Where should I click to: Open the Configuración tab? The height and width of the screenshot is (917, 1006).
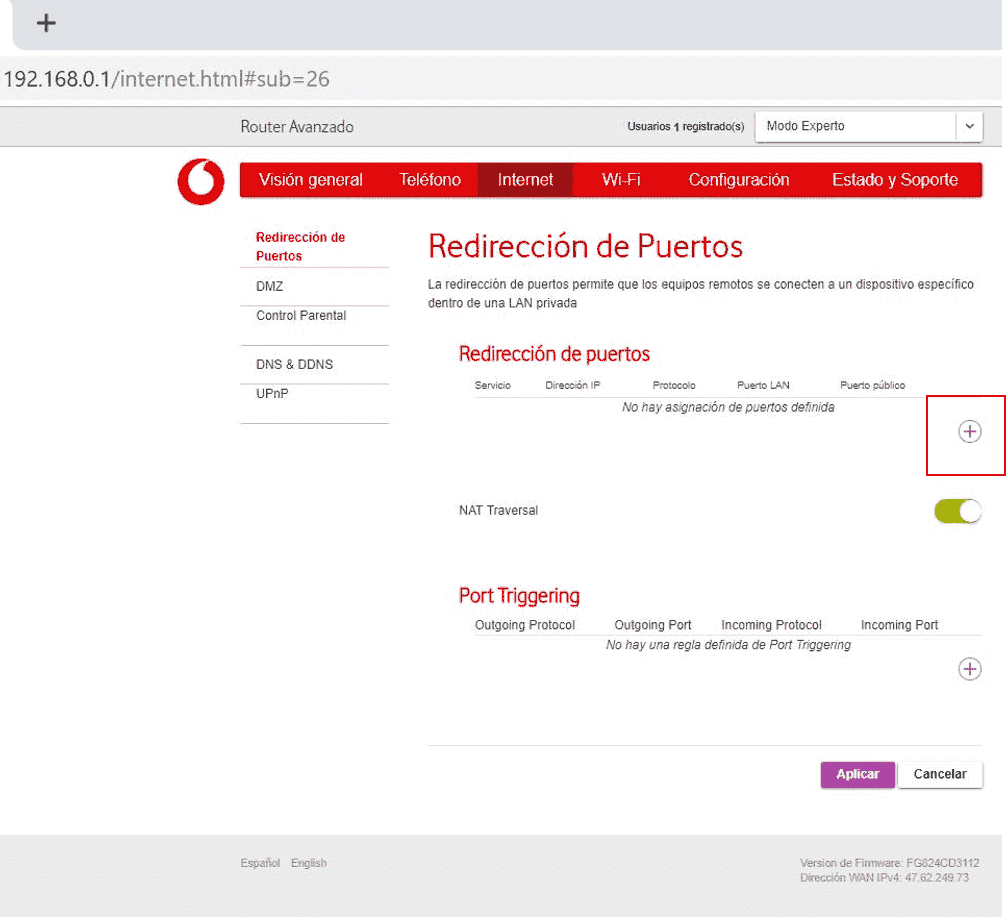(739, 180)
